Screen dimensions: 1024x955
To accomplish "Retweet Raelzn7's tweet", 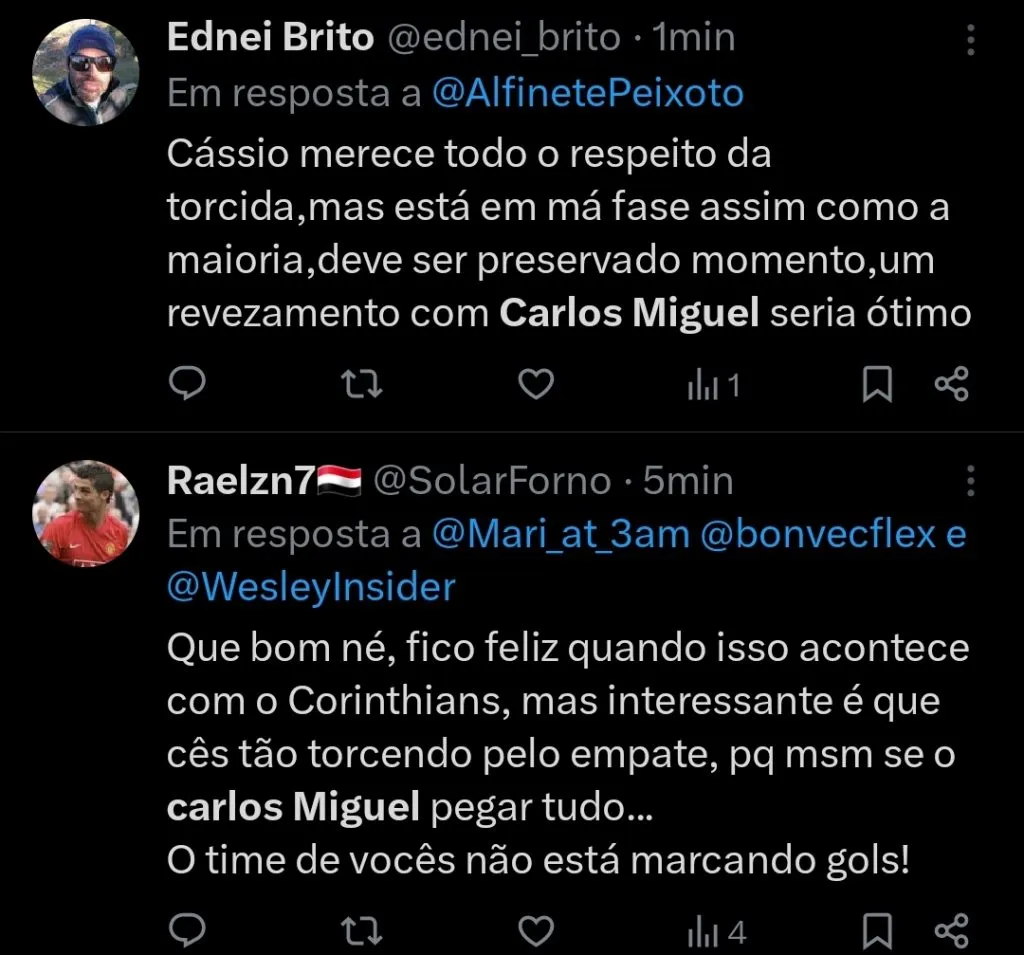I will 361,930.
